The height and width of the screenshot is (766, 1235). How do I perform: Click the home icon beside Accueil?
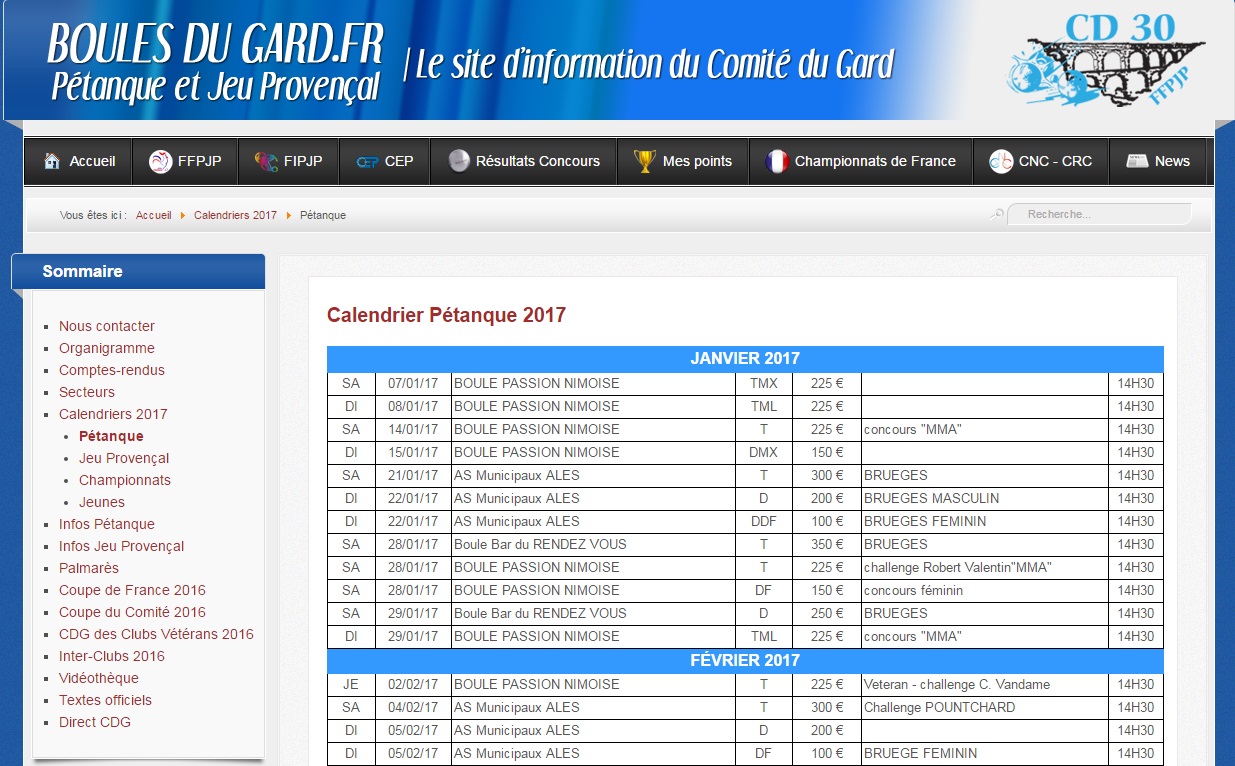click(x=52, y=161)
